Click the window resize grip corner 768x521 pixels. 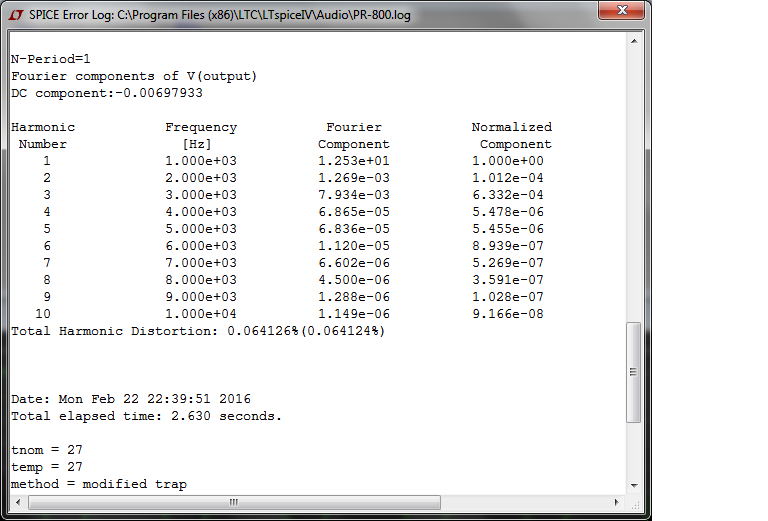[635, 504]
